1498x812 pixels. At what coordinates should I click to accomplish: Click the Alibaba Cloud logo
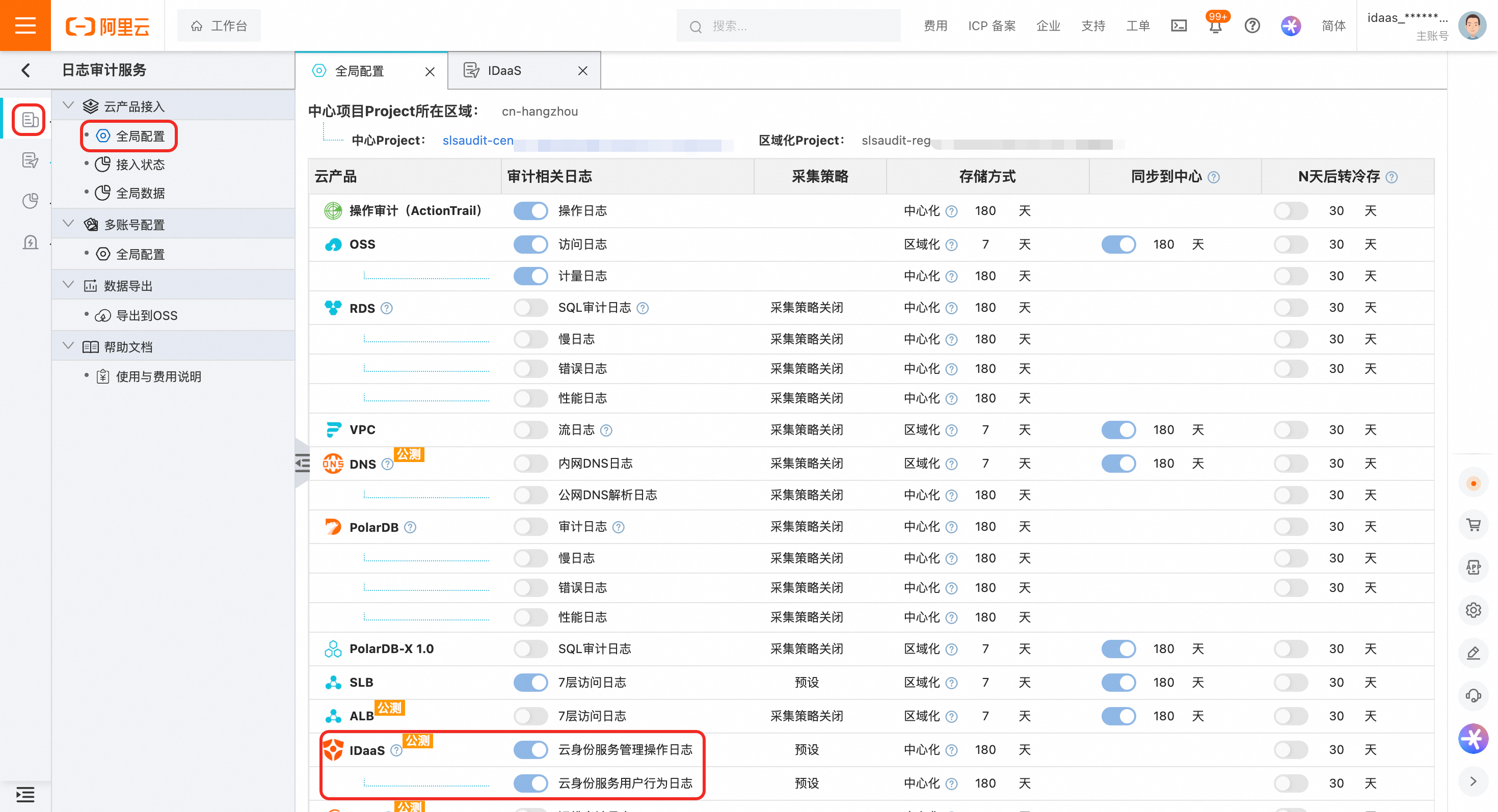(108, 26)
